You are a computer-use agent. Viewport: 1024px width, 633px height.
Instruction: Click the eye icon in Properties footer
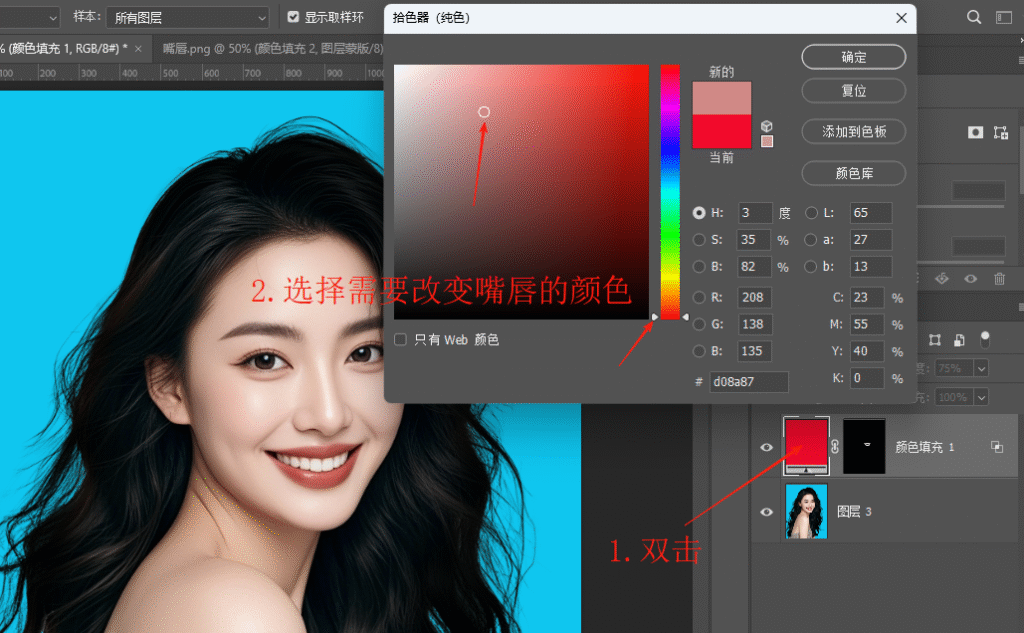[970, 279]
